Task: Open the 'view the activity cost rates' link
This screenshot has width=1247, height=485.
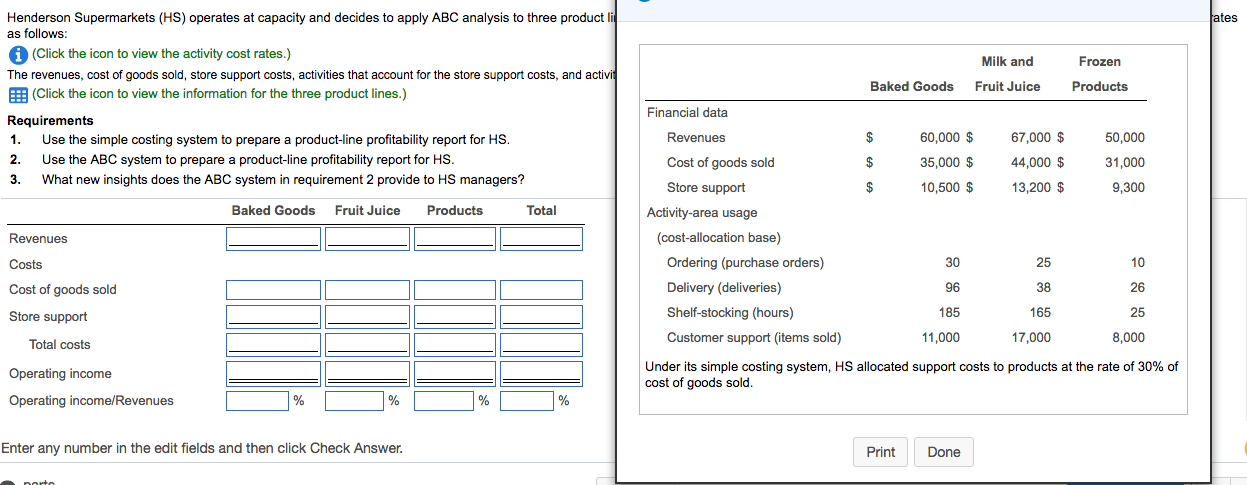Action: click(x=162, y=54)
